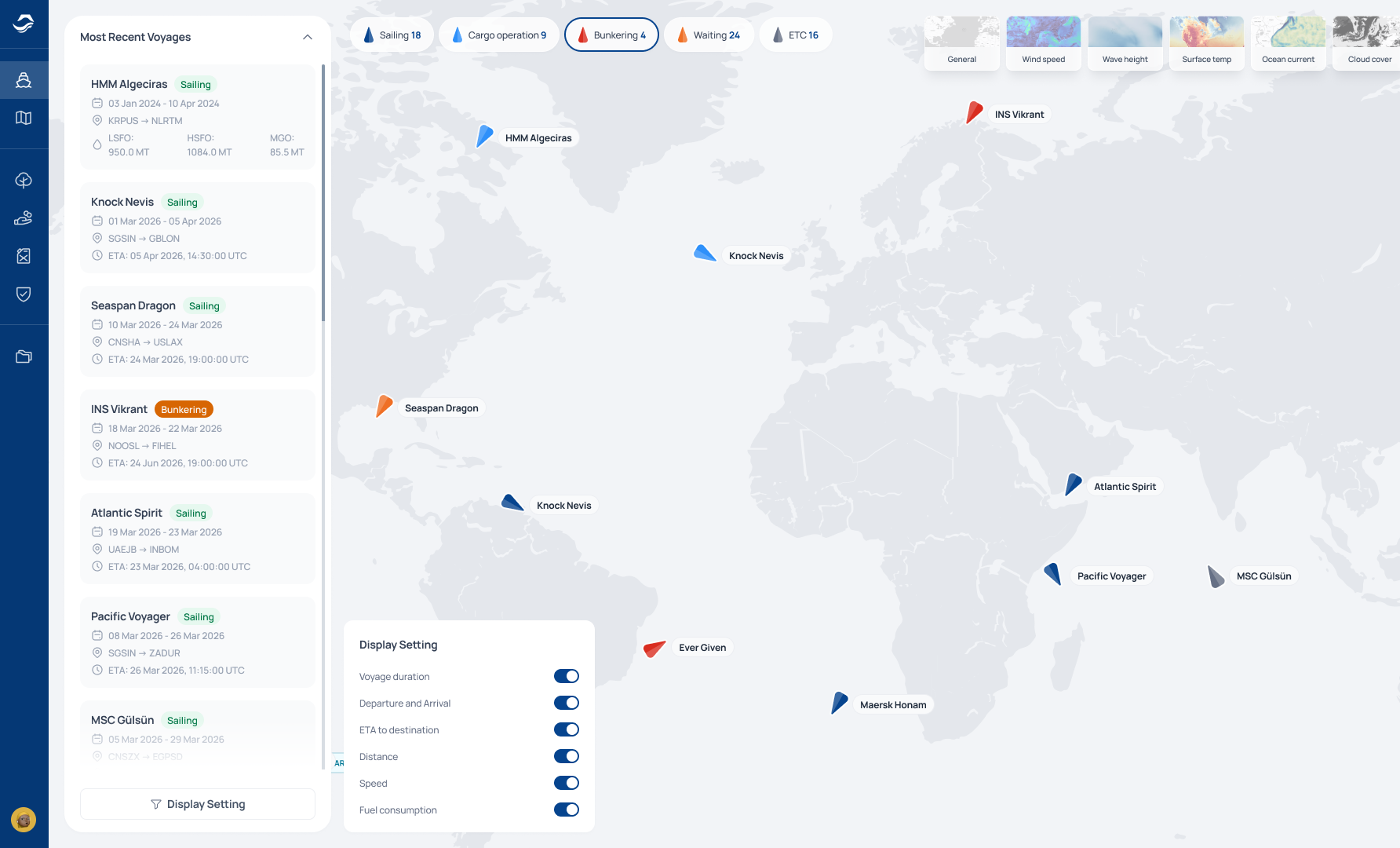Screen dimensions: 1400x848
Task: Open the INS Vikrant voyage card
Action: 198,435
